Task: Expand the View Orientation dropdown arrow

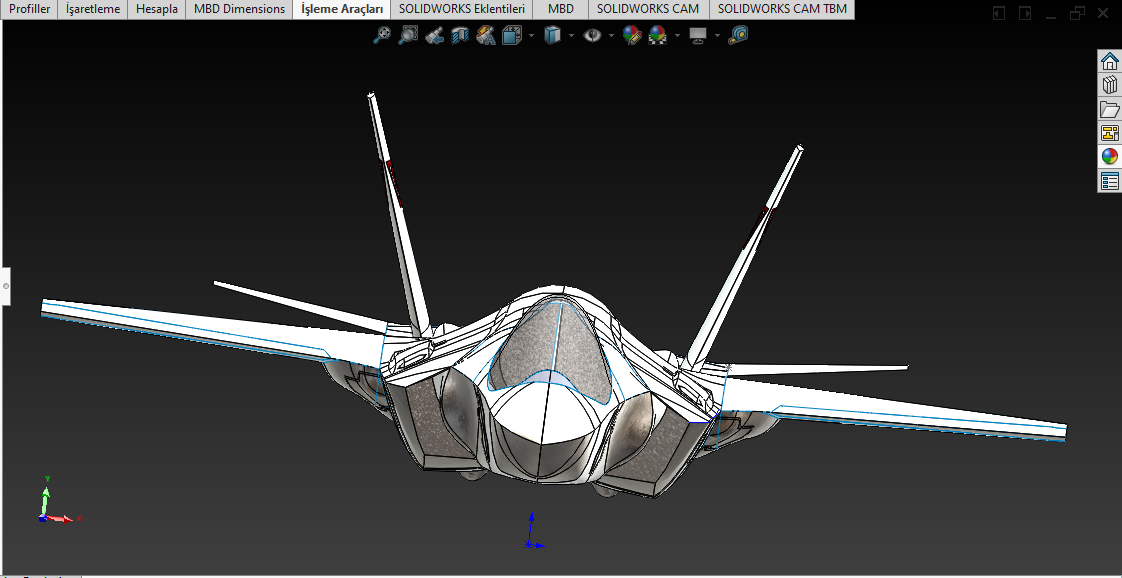Action: point(531,35)
